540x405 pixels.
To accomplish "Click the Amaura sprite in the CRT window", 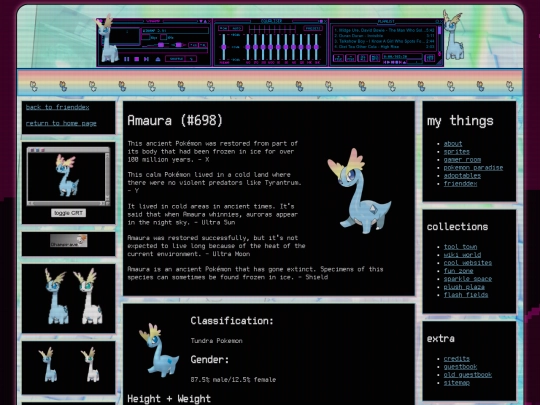I will (x=68, y=175).
